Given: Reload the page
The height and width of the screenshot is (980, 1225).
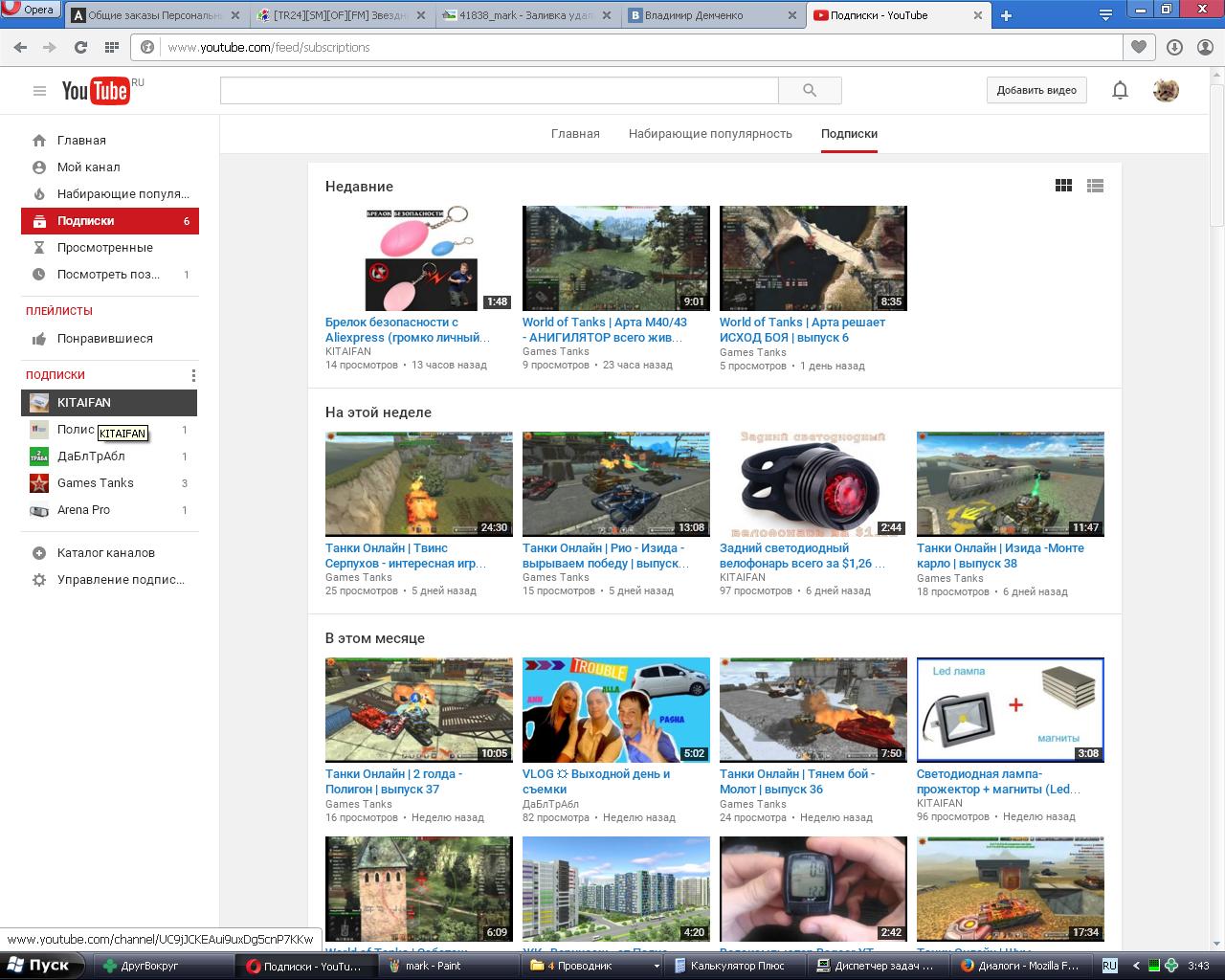Looking at the screenshot, I should [81, 47].
